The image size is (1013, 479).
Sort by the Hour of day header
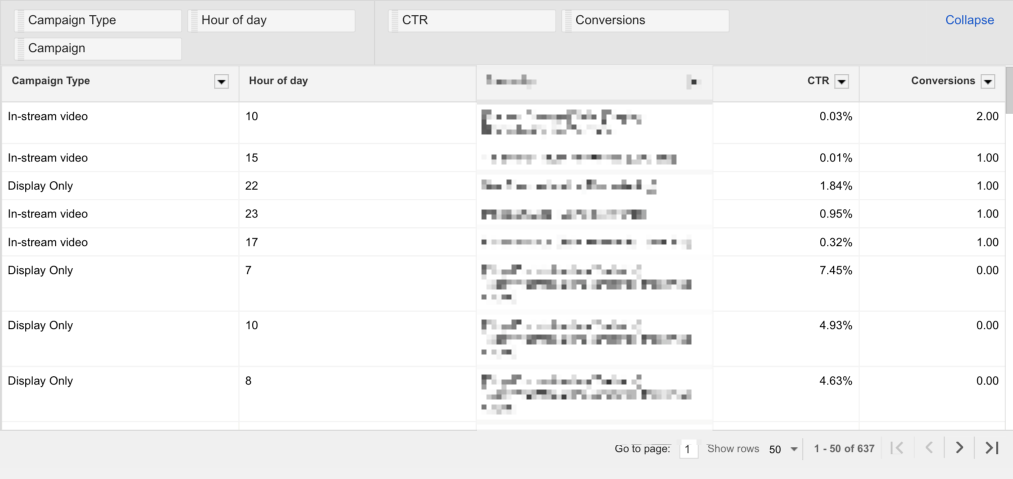coord(278,81)
